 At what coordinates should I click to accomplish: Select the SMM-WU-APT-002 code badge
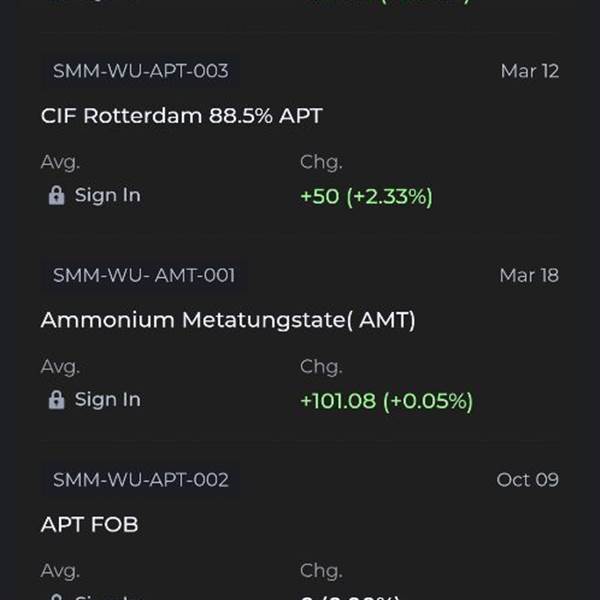pyautogui.click(x=140, y=480)
